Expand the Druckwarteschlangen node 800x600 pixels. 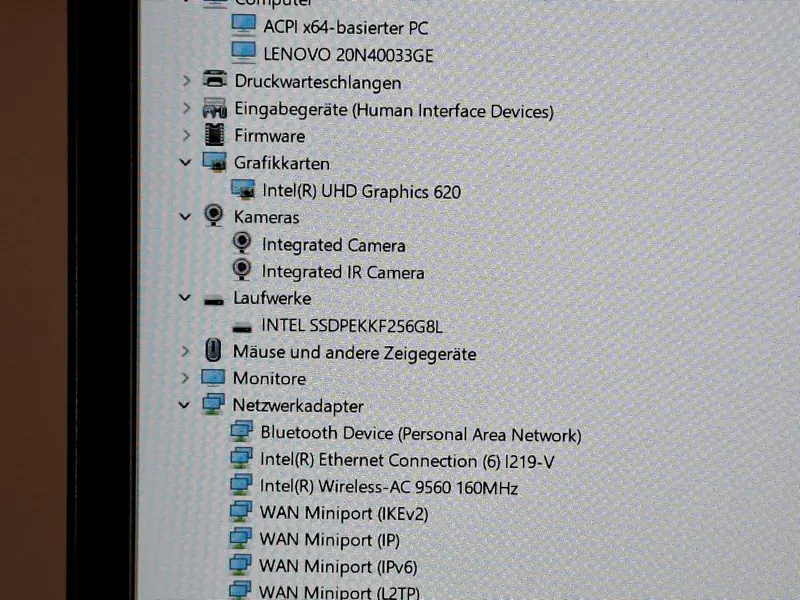click(186, 81)
